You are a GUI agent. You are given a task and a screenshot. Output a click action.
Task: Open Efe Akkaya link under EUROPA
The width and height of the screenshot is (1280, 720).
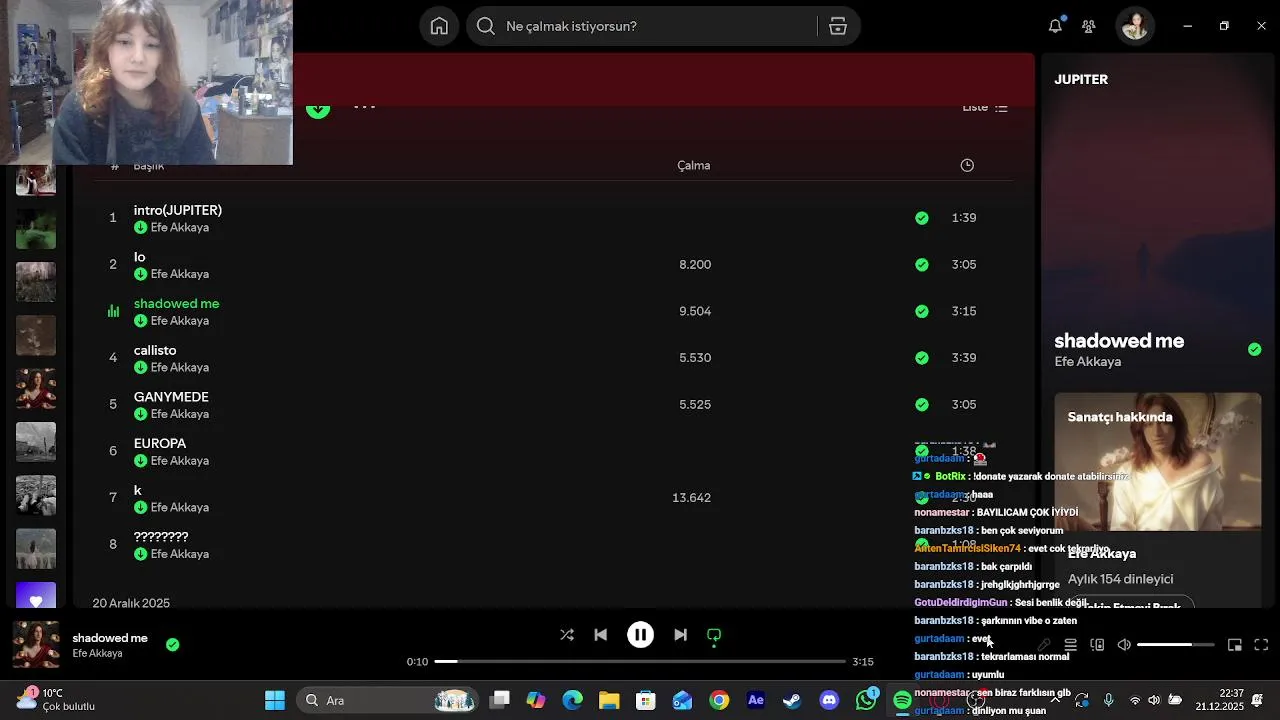pyautogui.click(x=180, y=461)
